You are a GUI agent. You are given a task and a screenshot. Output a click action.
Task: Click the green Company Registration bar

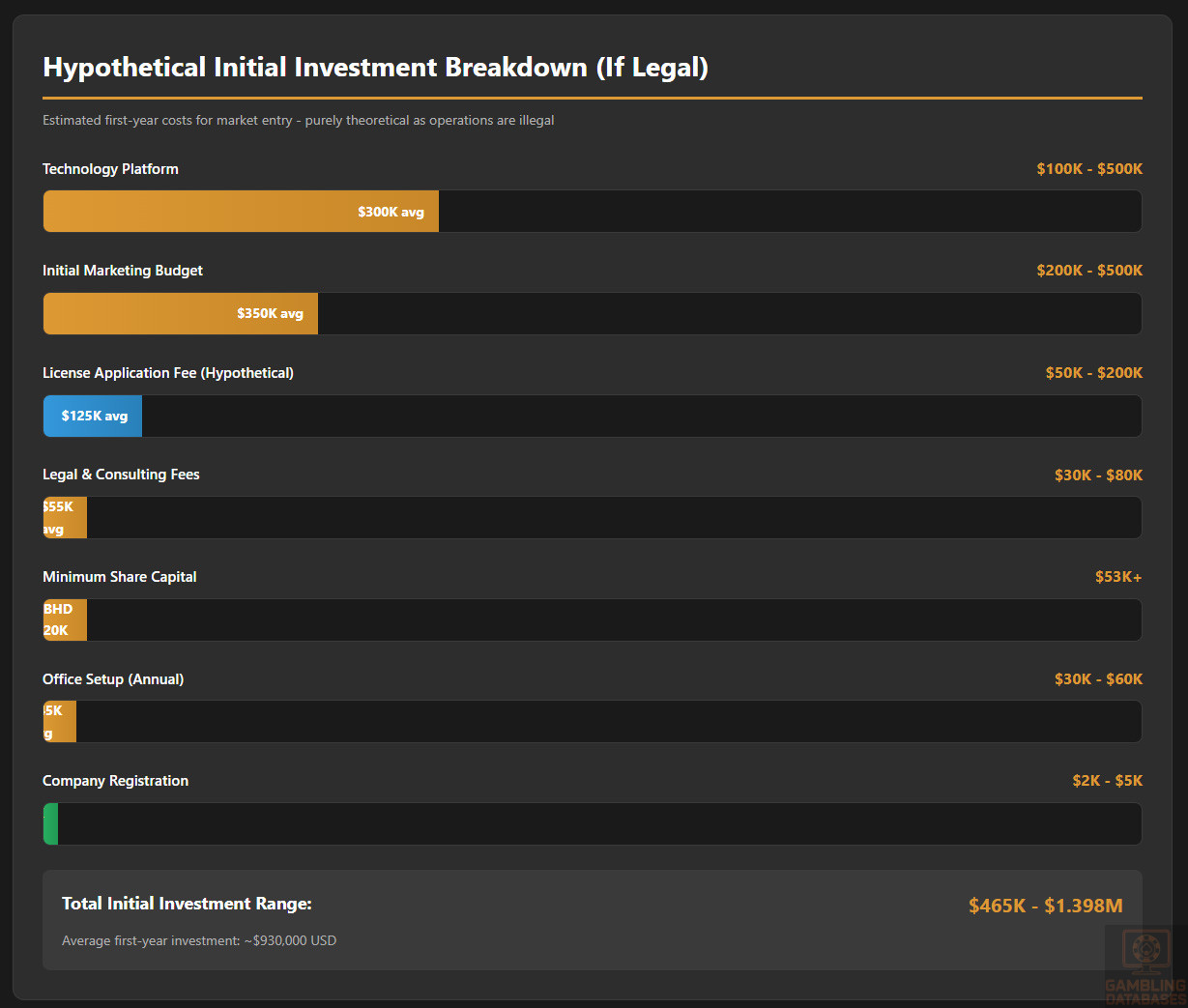(x=51, y=824)
